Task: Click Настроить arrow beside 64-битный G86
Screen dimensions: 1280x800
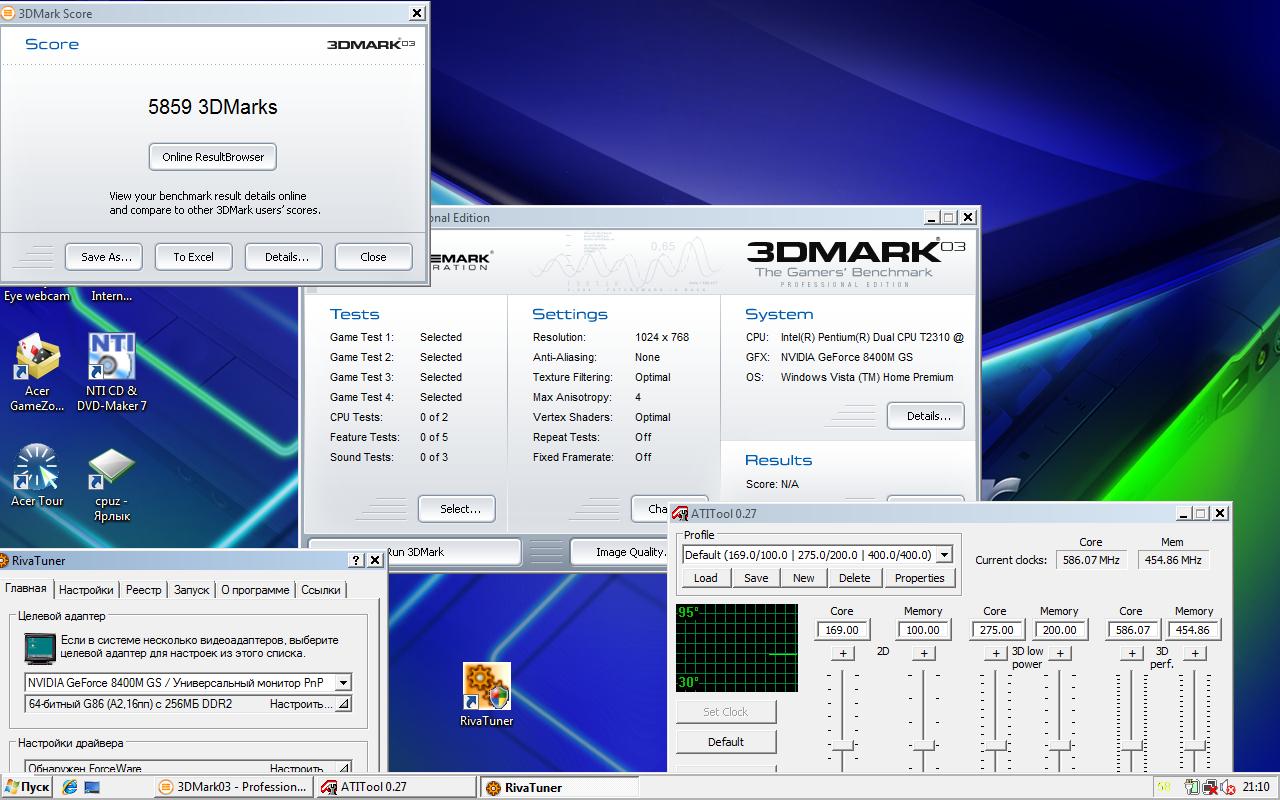Action: pyautogui.click(x=343, y=704)
